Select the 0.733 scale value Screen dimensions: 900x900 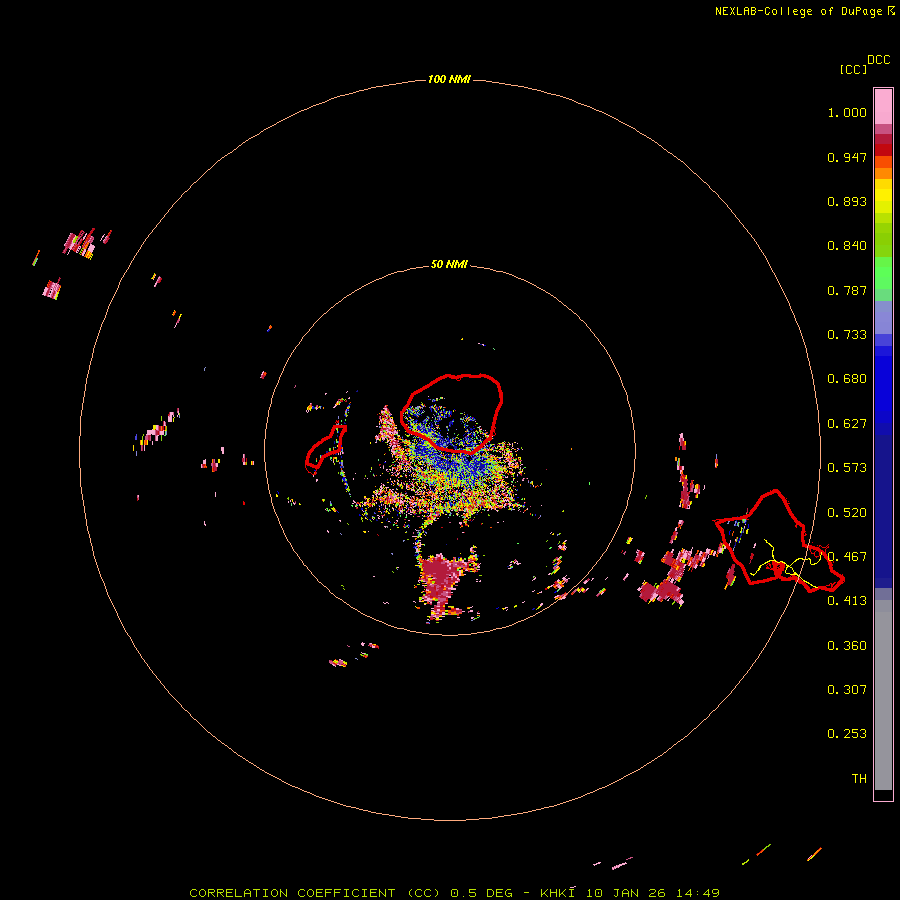847,335
